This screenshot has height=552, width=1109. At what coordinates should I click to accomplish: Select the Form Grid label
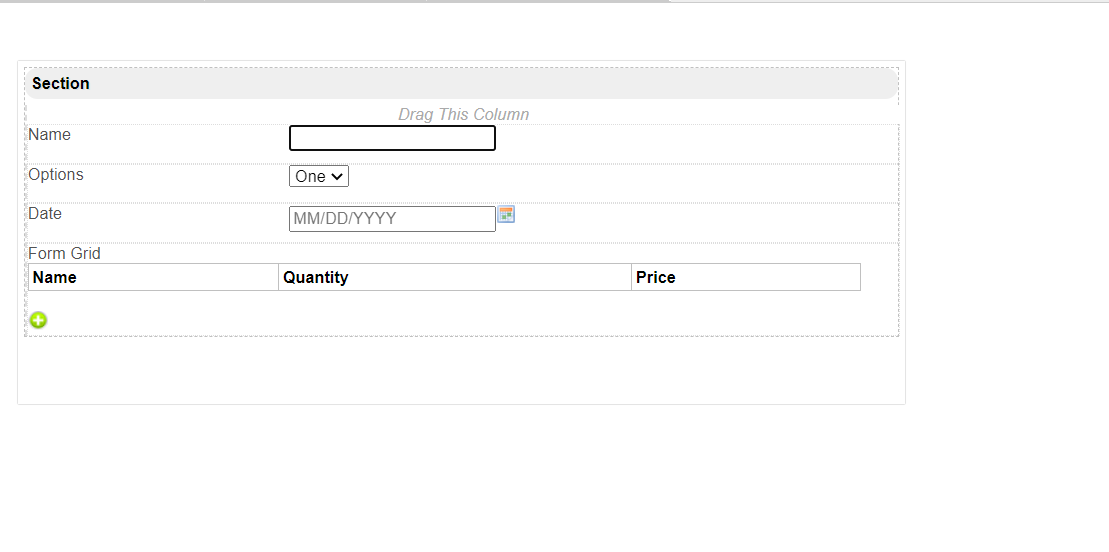pos(64,254)
